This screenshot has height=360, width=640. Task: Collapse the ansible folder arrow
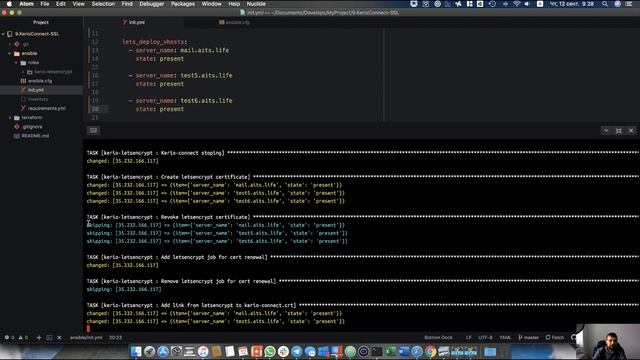tap(10, 53)
